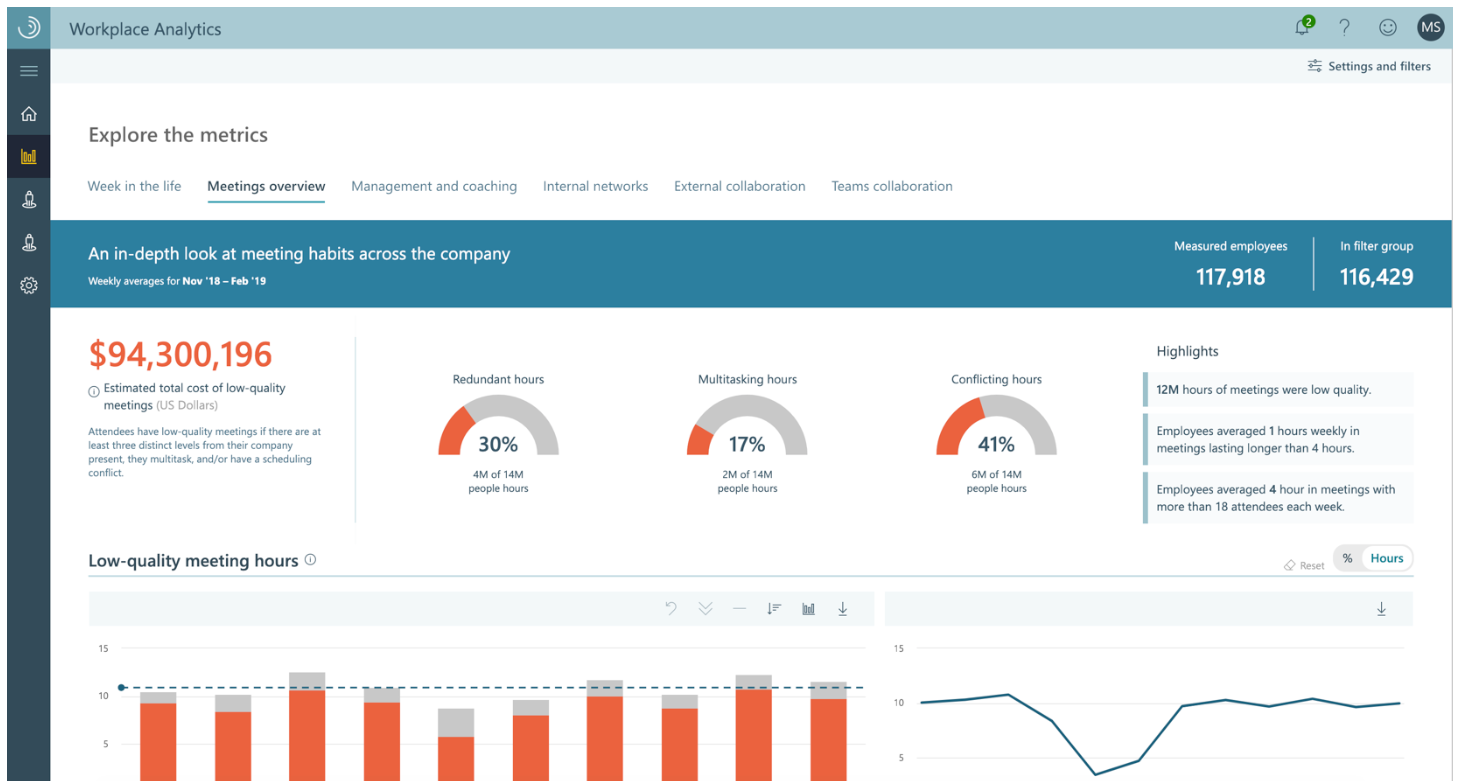Open the Home page from sidebar

29,114
